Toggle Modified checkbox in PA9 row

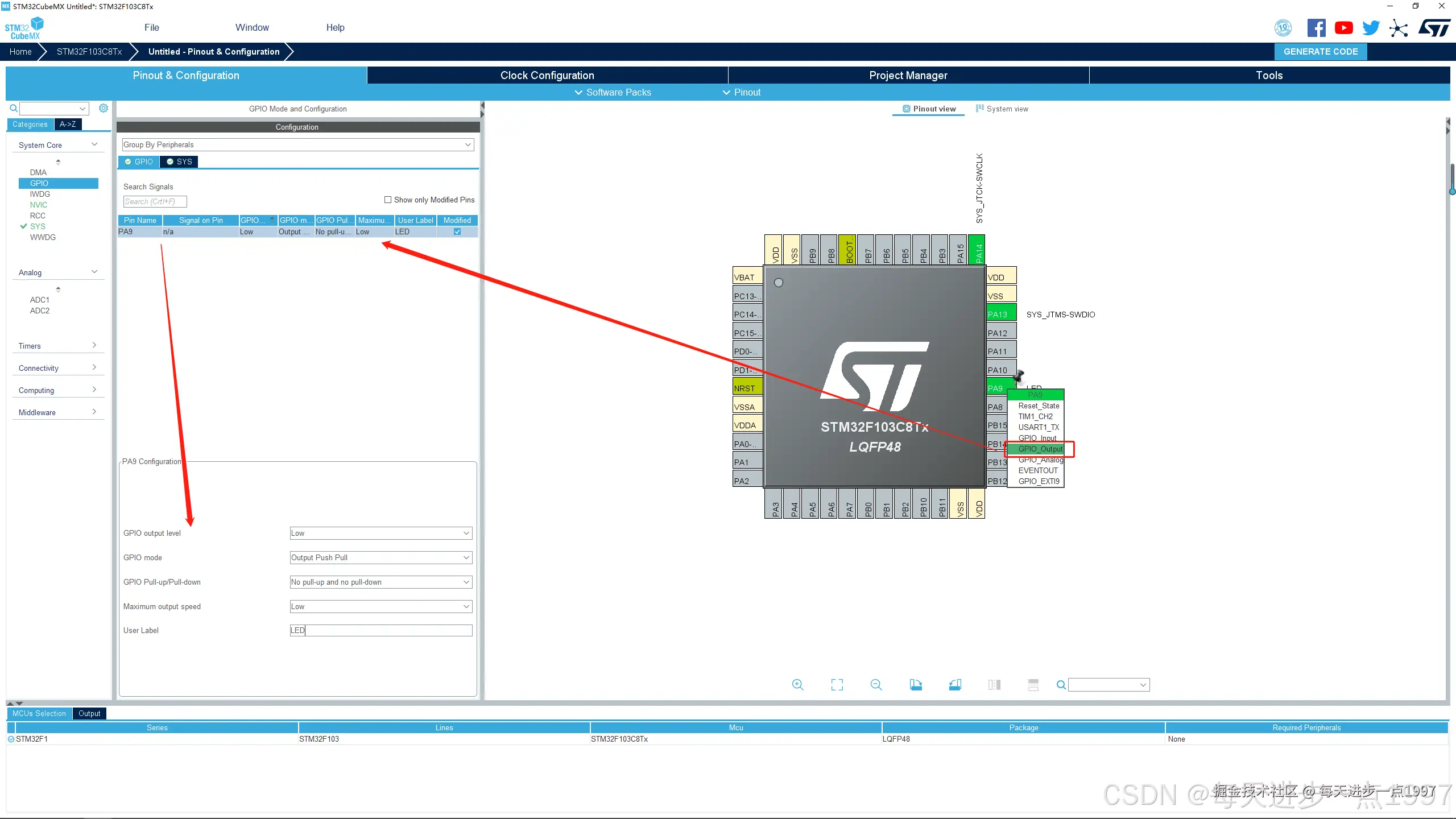(457, 232)
